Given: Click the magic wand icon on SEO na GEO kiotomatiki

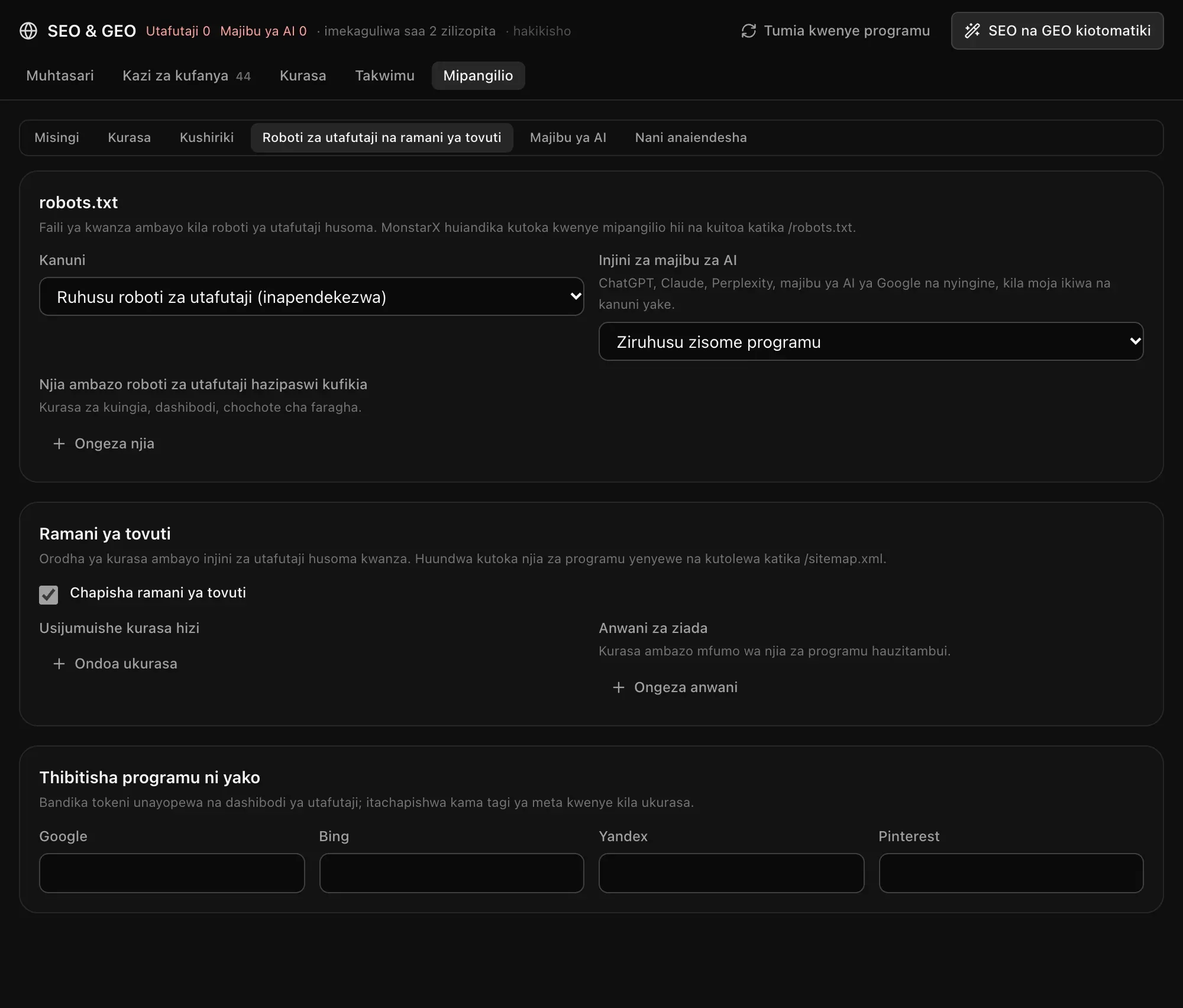Looking at the screenshot, I should click(x=972, y=31).
